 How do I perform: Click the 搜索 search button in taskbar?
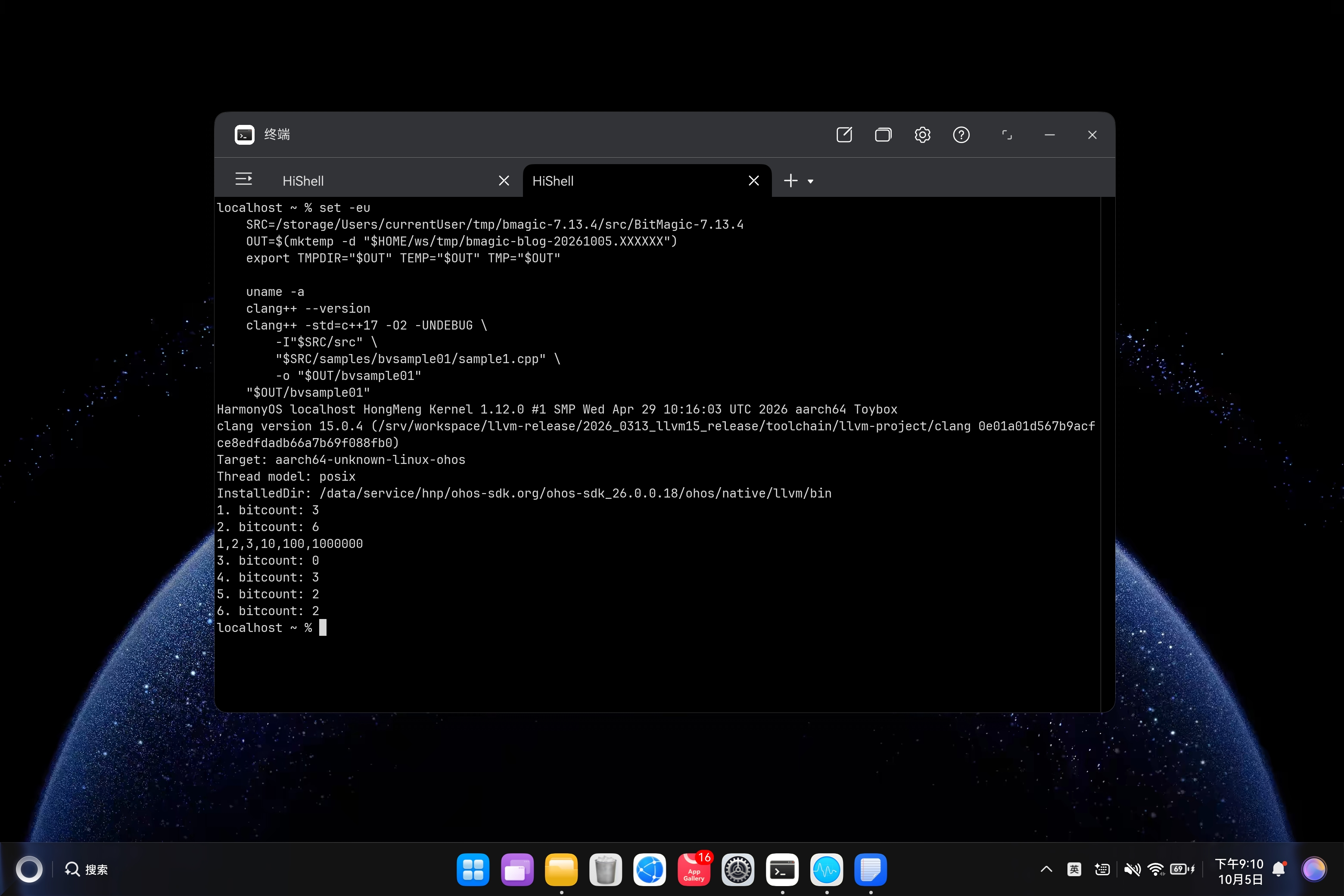click(86, 869)
